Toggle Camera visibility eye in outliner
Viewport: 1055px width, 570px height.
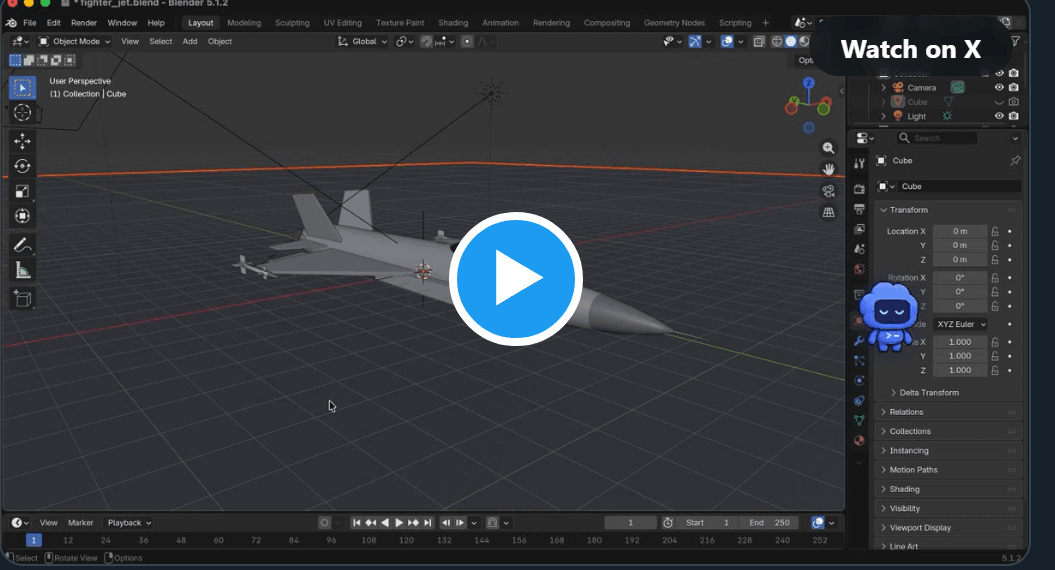999,87
